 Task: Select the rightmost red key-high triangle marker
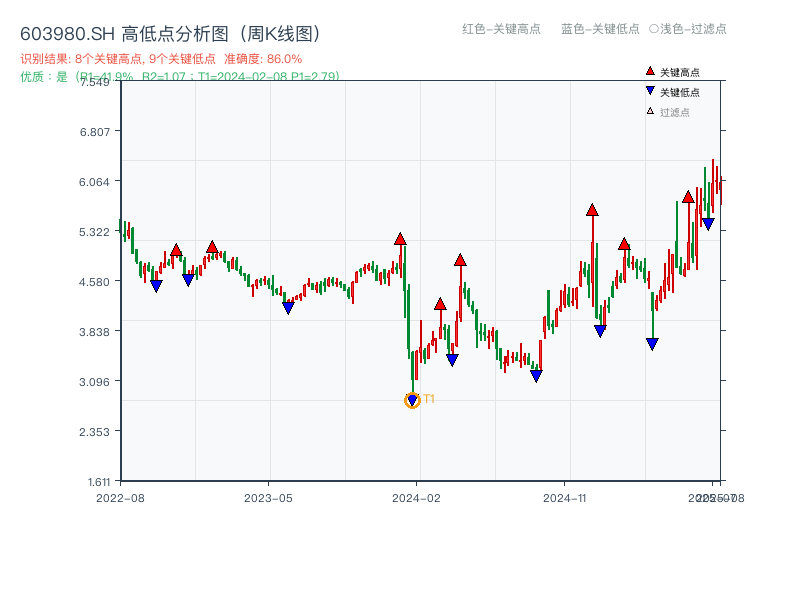pyautogui.click(x=688, y=197)
